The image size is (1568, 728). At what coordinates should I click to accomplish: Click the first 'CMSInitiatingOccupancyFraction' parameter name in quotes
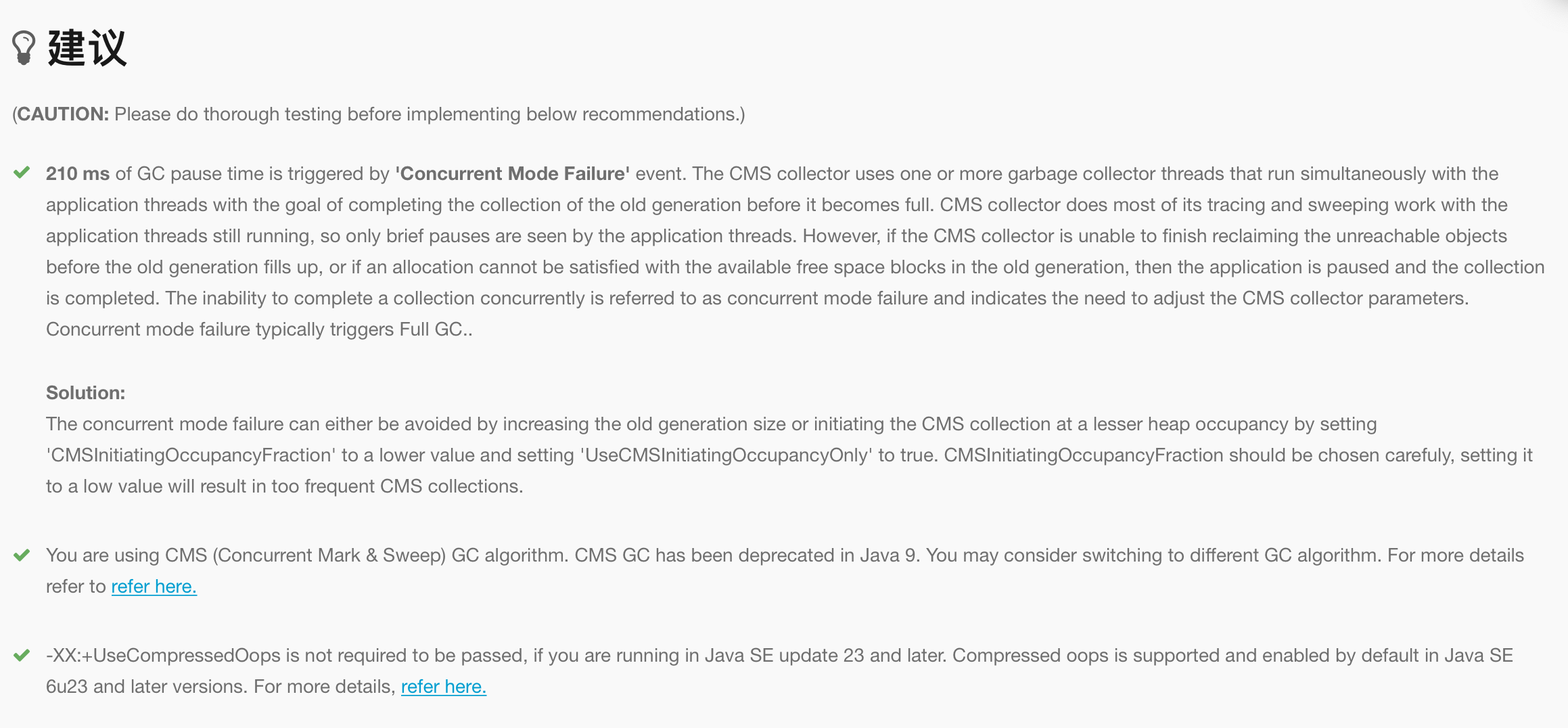pyautogui.click(x=191, y=455)
